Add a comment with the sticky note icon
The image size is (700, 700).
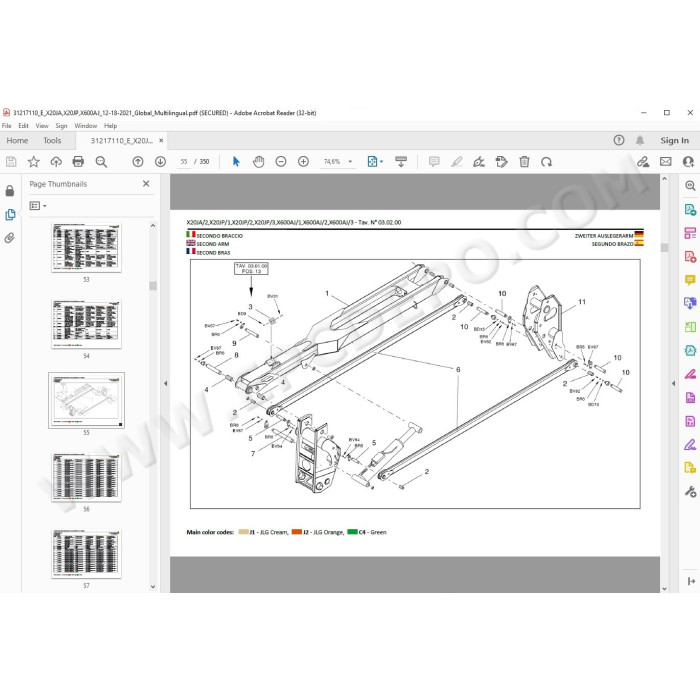434,162
